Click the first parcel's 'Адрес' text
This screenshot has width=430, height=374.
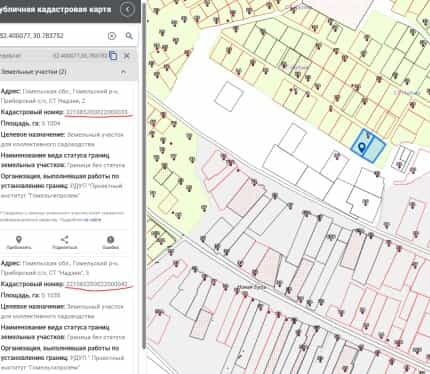click(60, 96)
